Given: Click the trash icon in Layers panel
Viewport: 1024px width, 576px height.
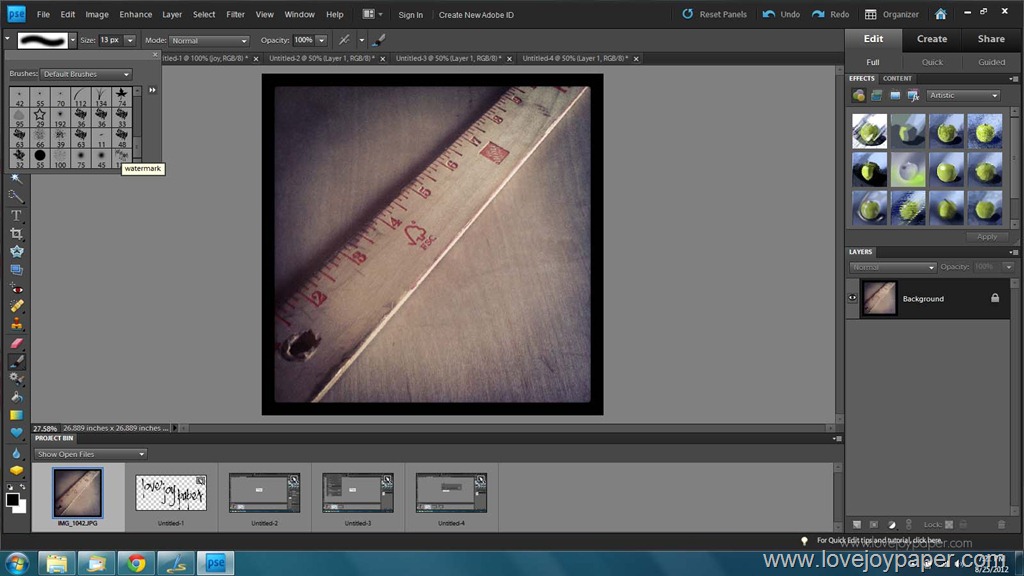Looking at the screenshot, I should (x=1001, y=524).
